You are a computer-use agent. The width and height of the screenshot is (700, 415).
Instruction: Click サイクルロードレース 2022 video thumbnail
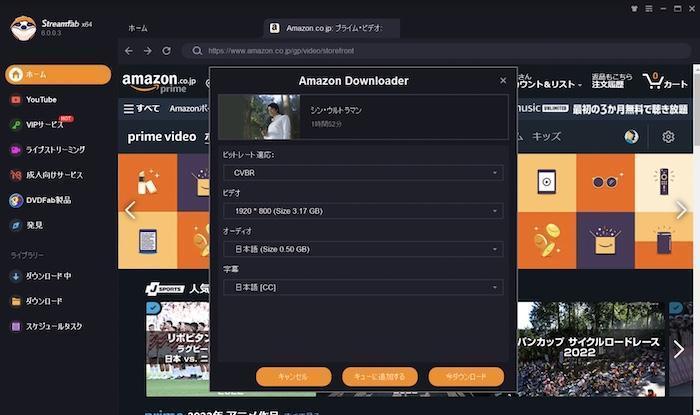[x=591, y=349]
